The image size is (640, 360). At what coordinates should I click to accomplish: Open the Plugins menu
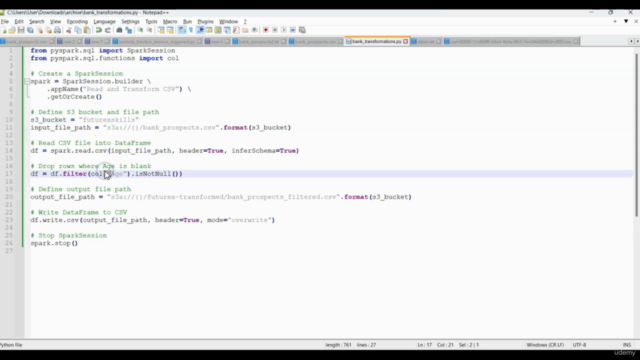pyautogui.click(x=205, y=21)
